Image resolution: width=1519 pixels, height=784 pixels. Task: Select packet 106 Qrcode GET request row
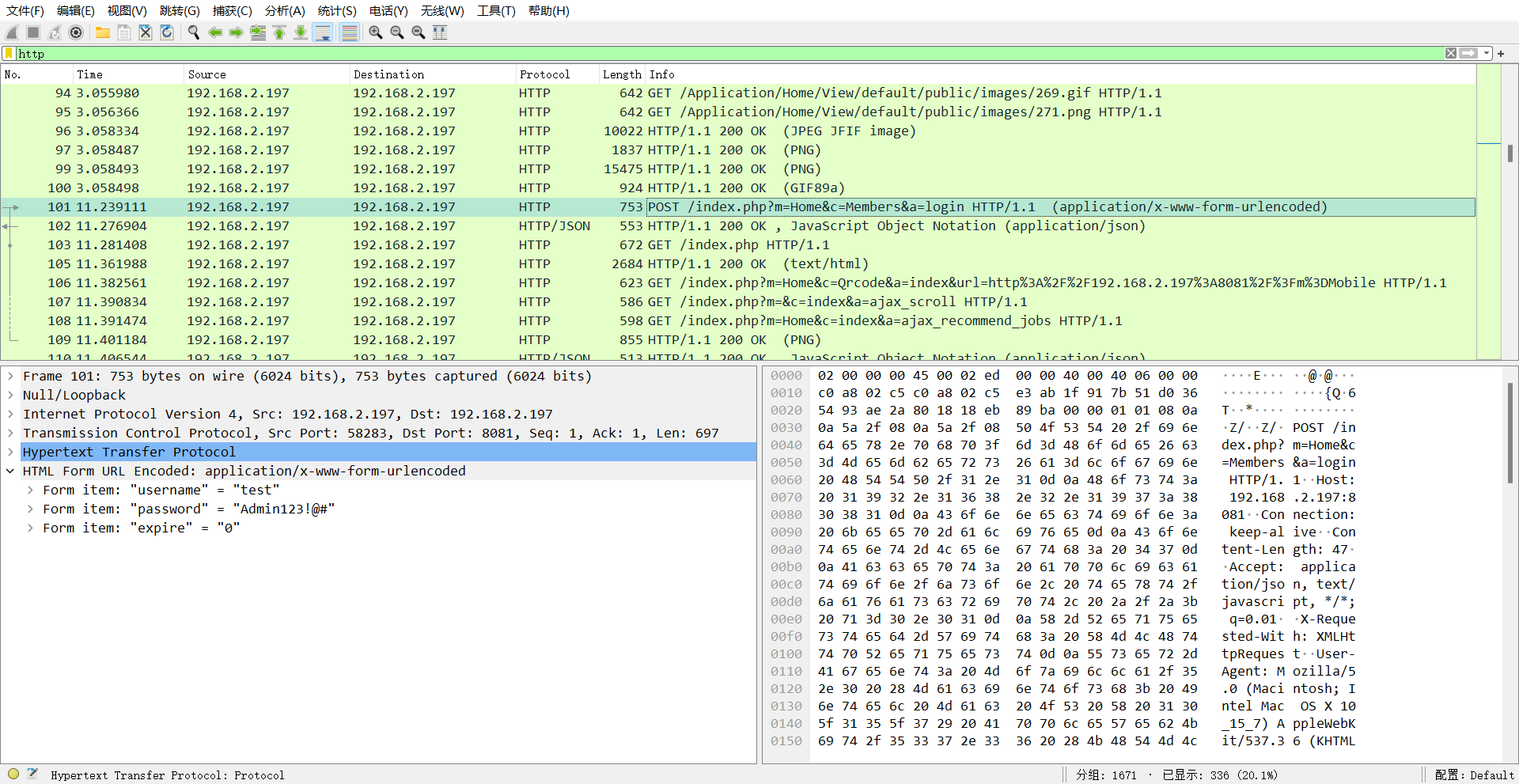pos(738,282)
